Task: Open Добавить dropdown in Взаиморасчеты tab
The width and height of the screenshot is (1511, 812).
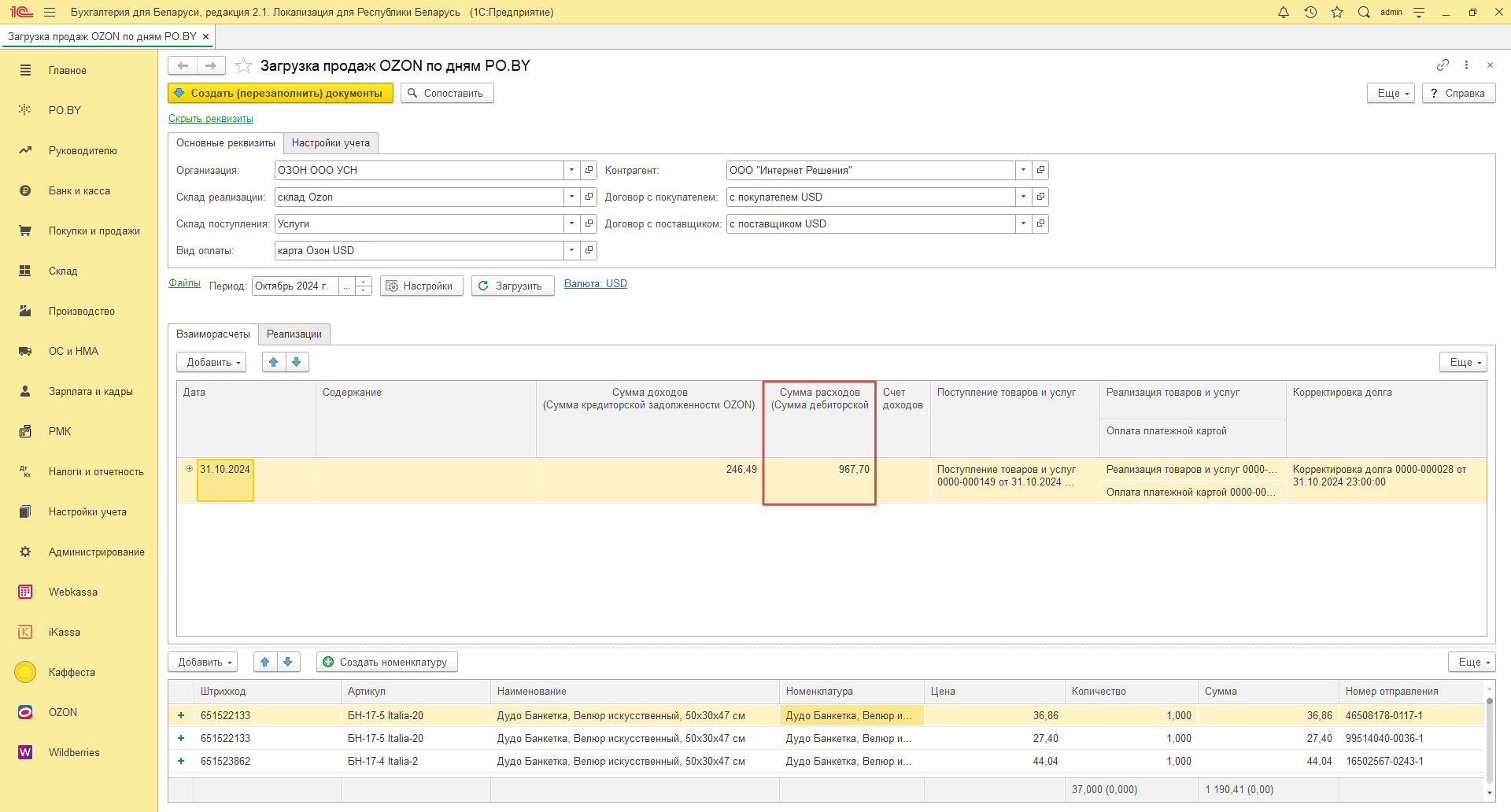Action: tap(212, 362)
